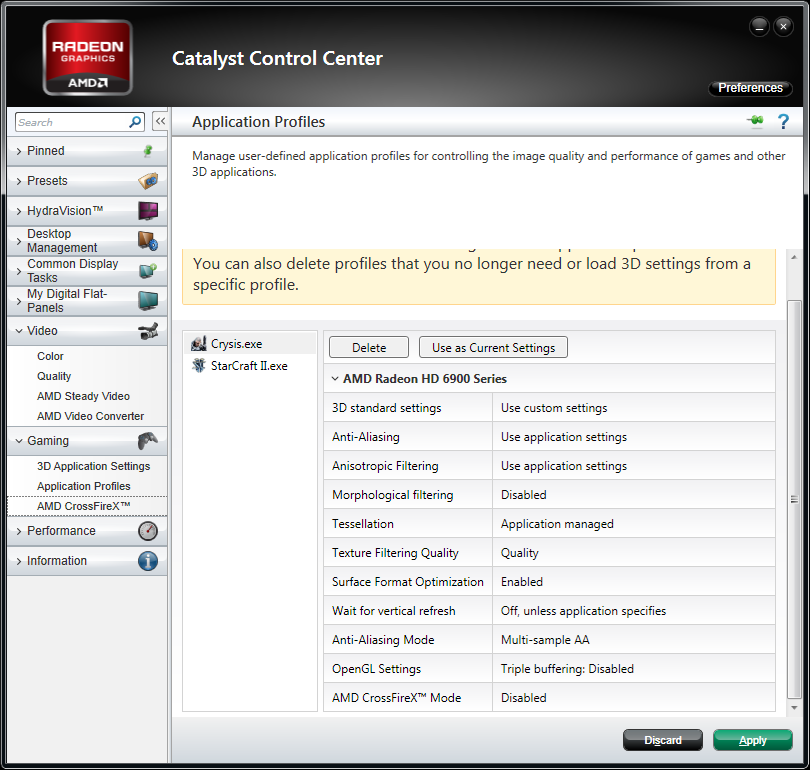Expand the HydraVision section
Image resolution: width=810 pixels, height=770 pixels.
pyautogui.click(x=19, y=211)
